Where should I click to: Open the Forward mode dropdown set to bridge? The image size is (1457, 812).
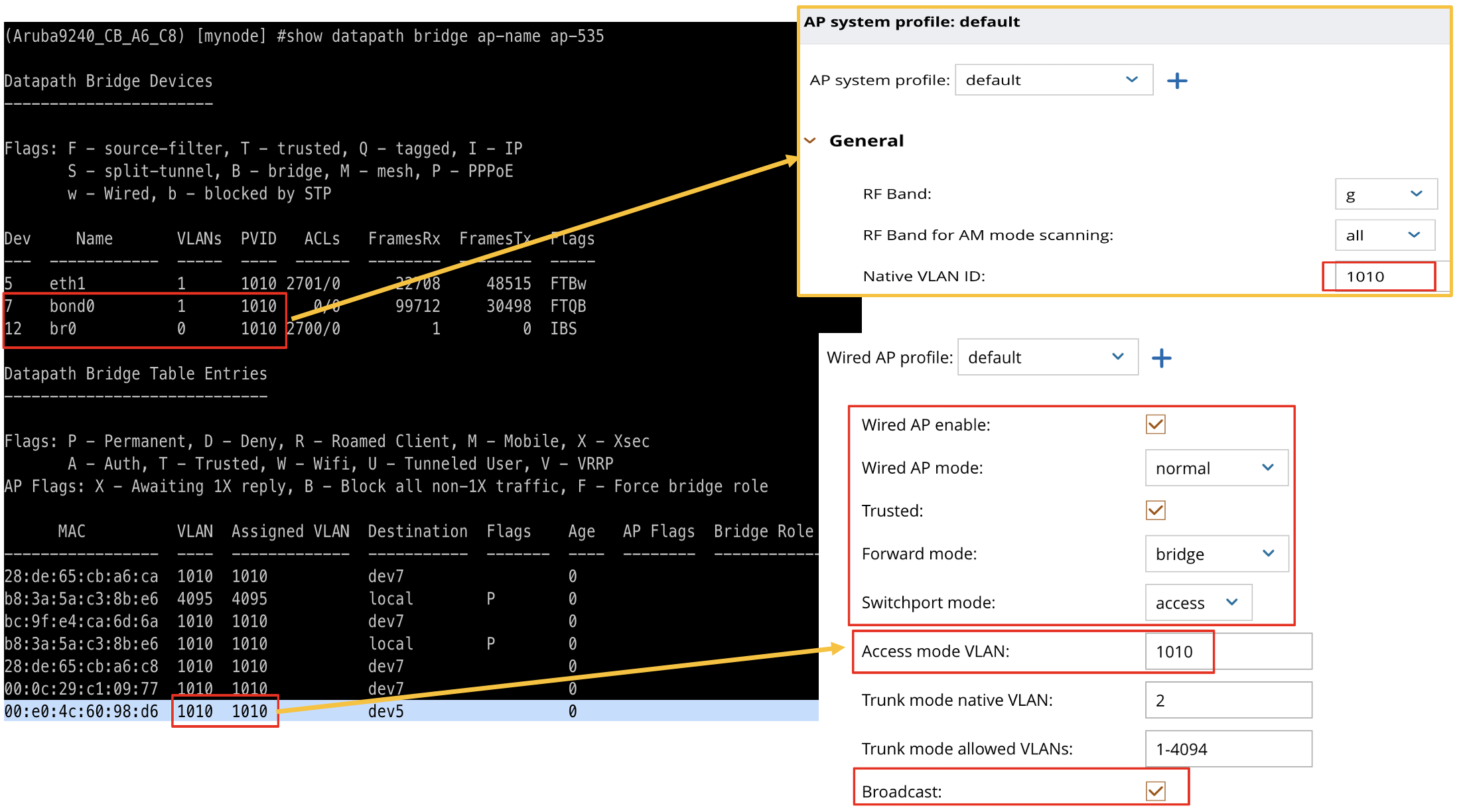pos(1217,554)
